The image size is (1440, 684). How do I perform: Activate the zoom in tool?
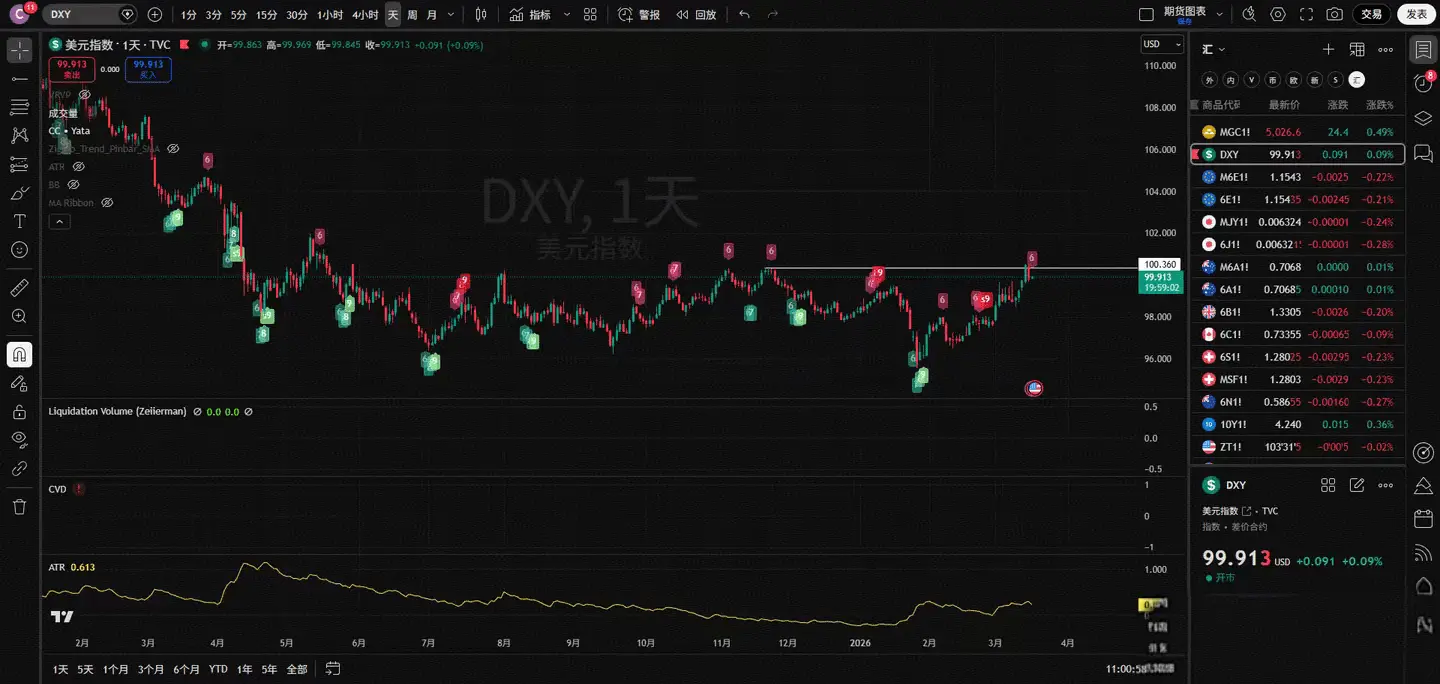(x=19, y=316)
